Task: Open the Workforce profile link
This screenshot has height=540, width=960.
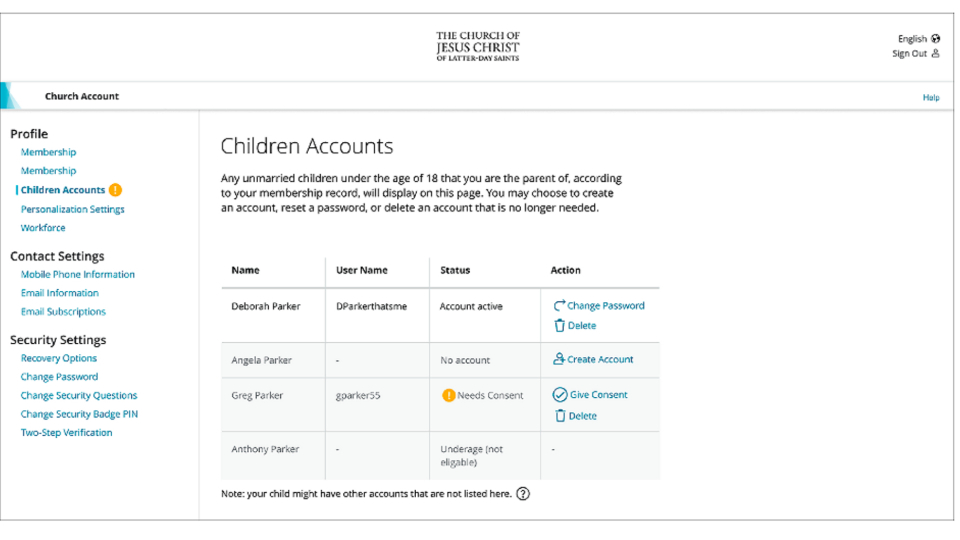Action: [43, 228]
